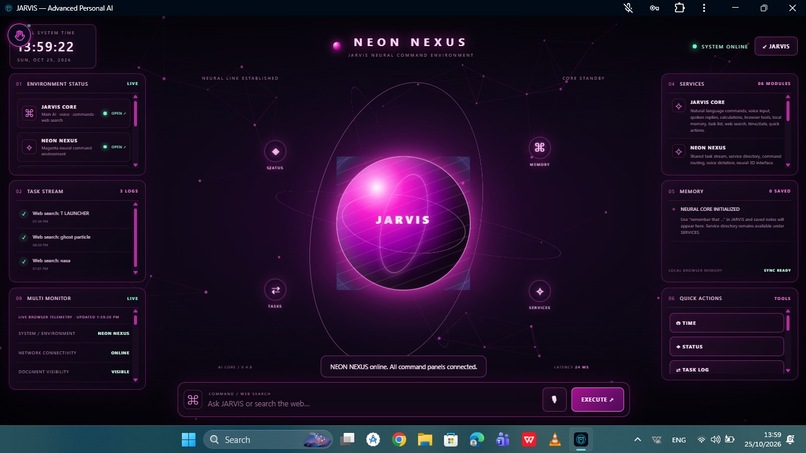Image resolution: width=806 pixels, height=453 pixels.
Task: Click the central JARVIS orb
Action: (x=403, y=223)
